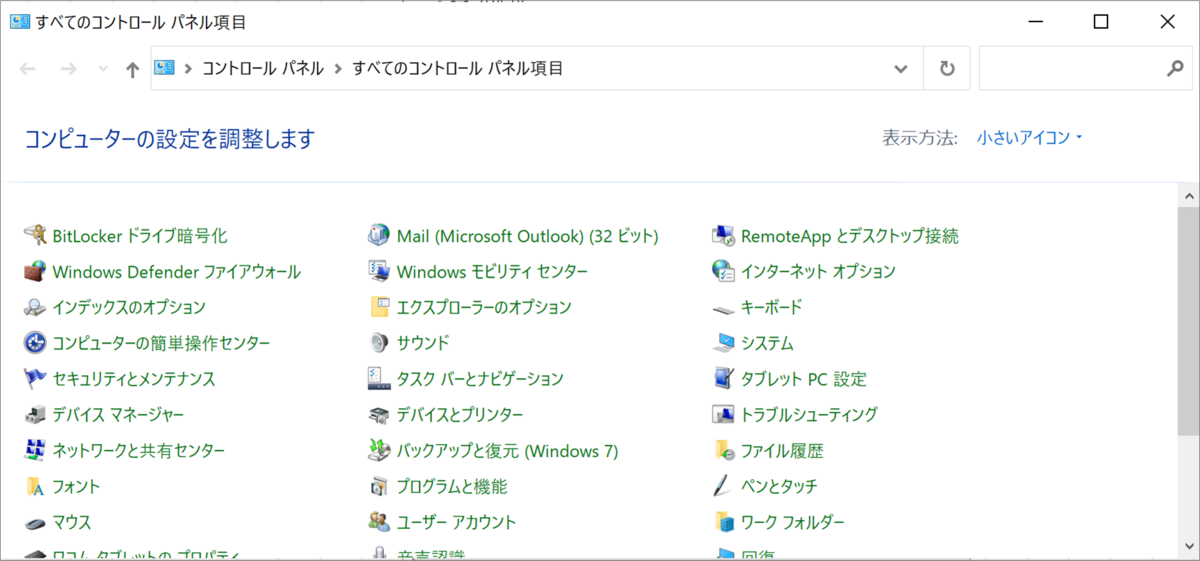This screenshot has height=561, width=1200.
Task: Open キーボード text link
Action: point(771,307)
